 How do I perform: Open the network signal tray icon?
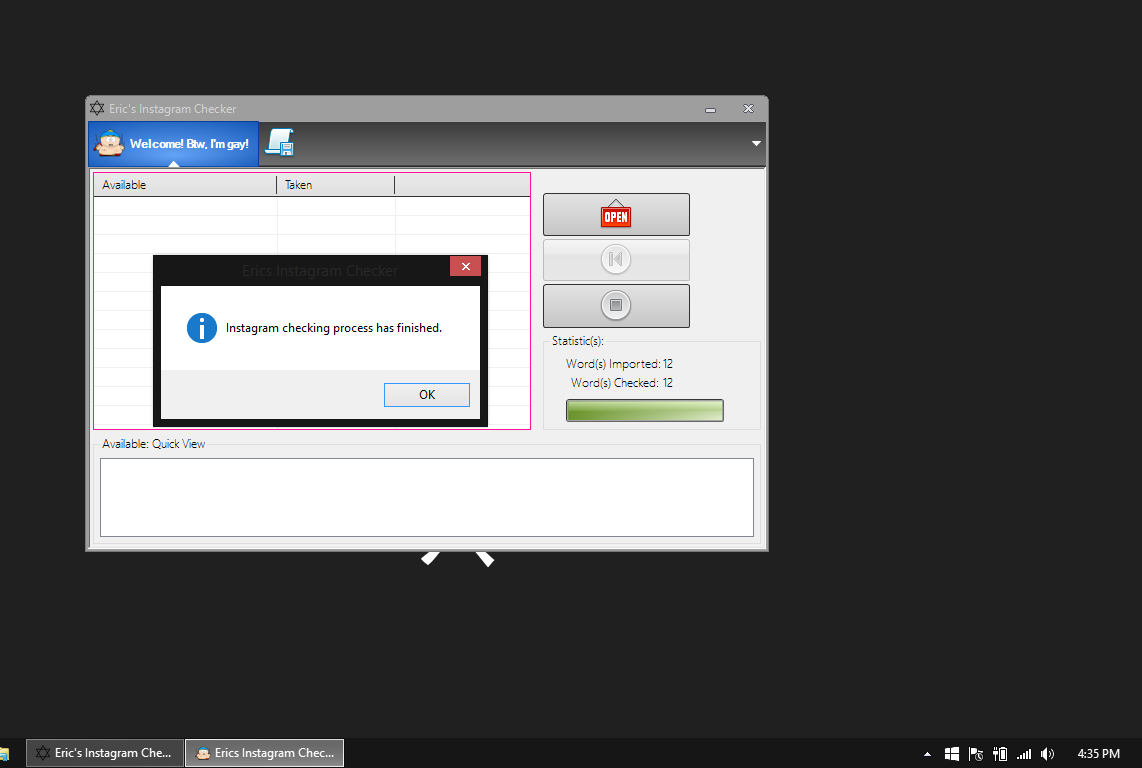pyautogui.click(x=1024, y=754)
